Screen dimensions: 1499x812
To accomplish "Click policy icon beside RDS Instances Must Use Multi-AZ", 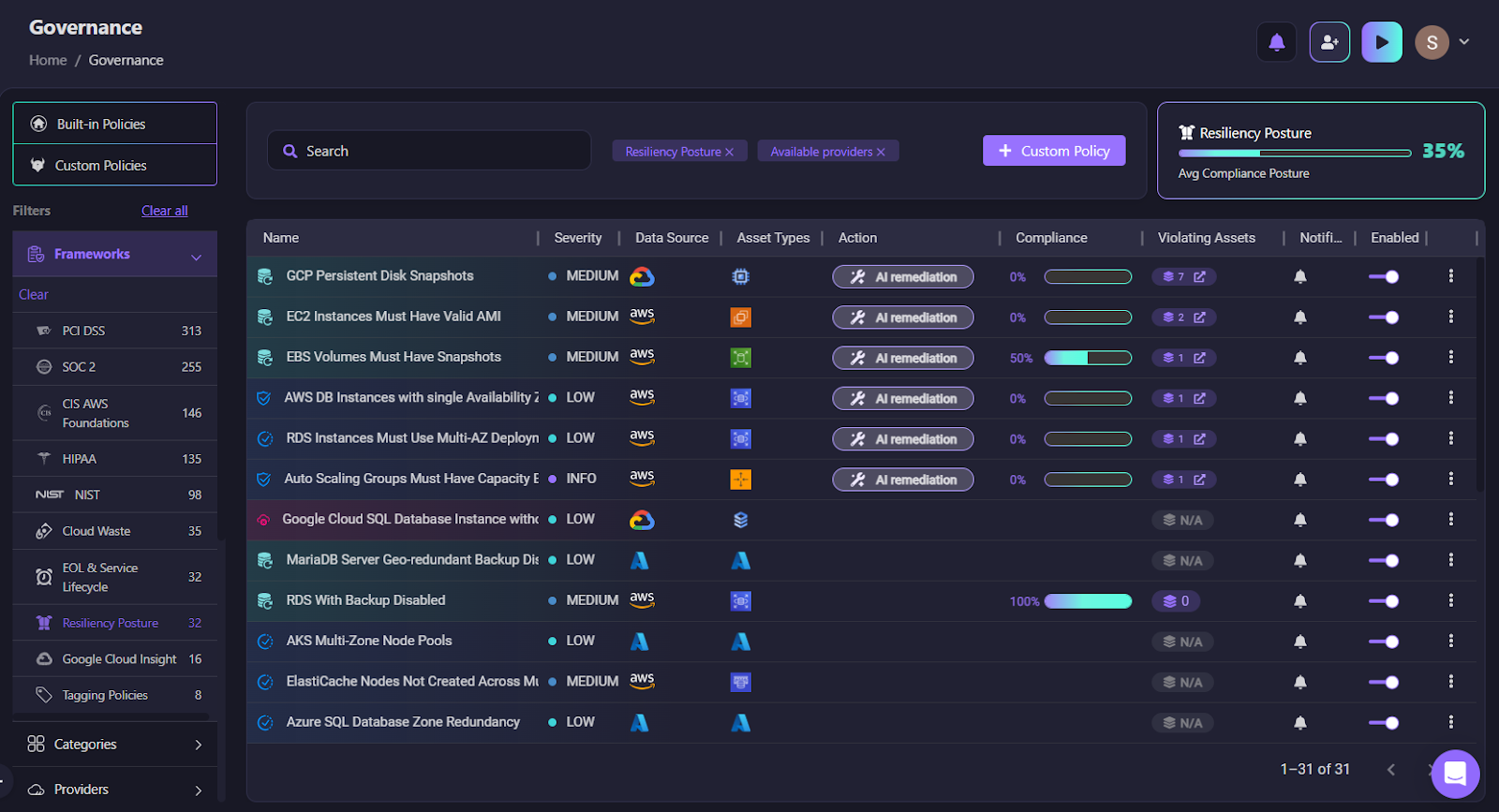I will [x=265, y=438].
